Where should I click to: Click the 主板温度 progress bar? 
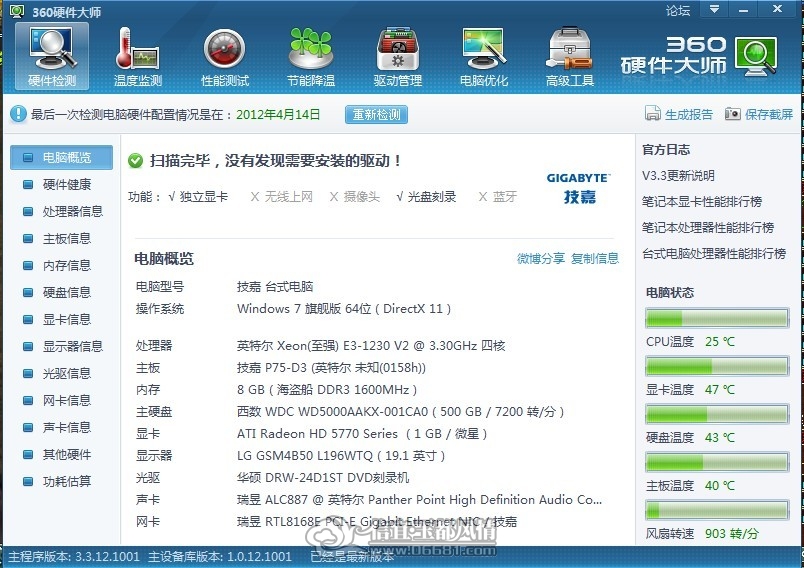(x=717, y=462)
